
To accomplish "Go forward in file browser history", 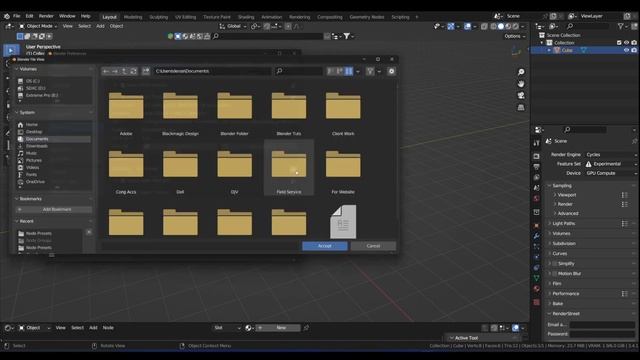I will pyautogui.click(x=115, y=71).
